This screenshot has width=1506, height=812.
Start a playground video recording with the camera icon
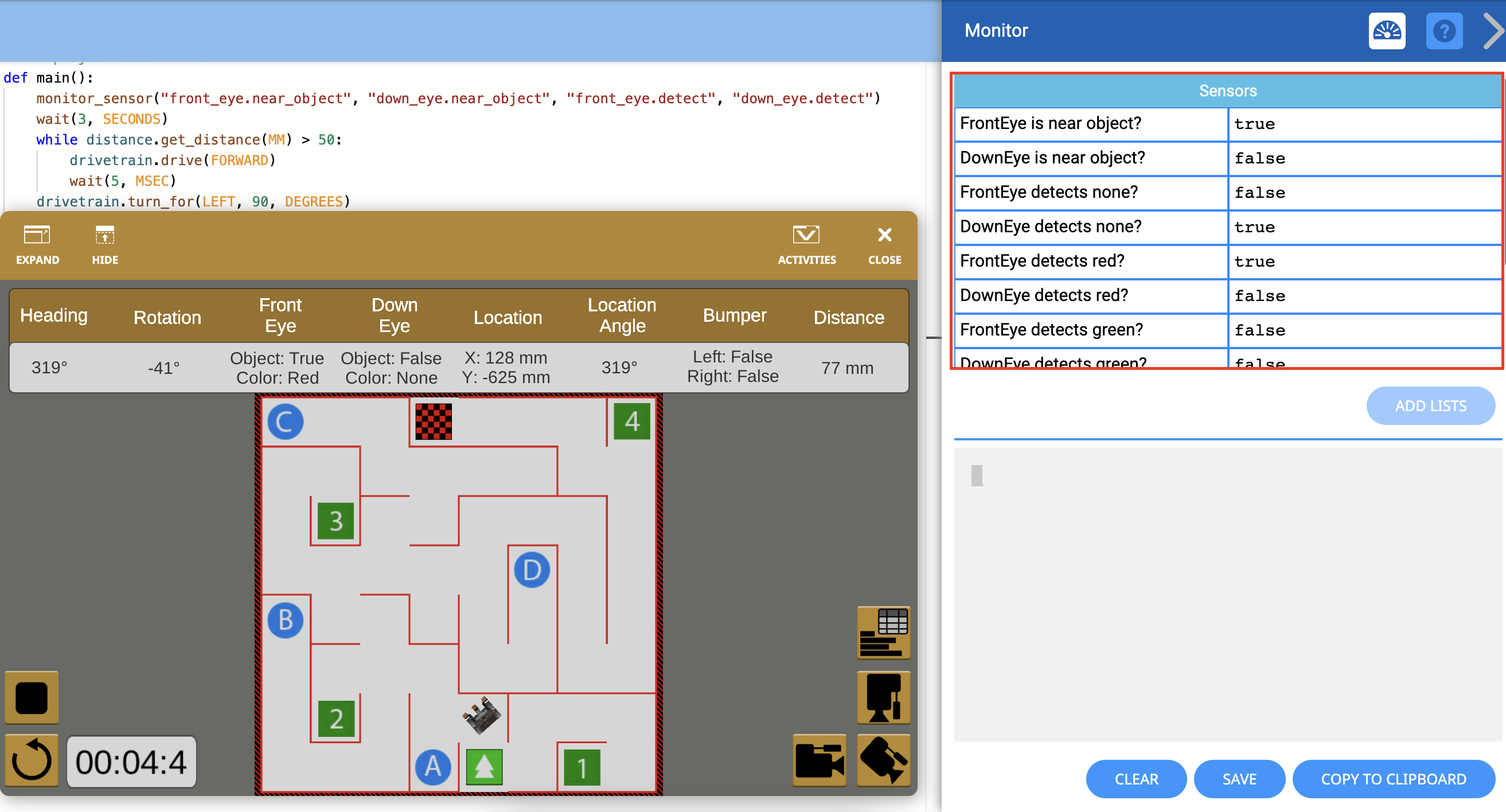click(819, 760)
